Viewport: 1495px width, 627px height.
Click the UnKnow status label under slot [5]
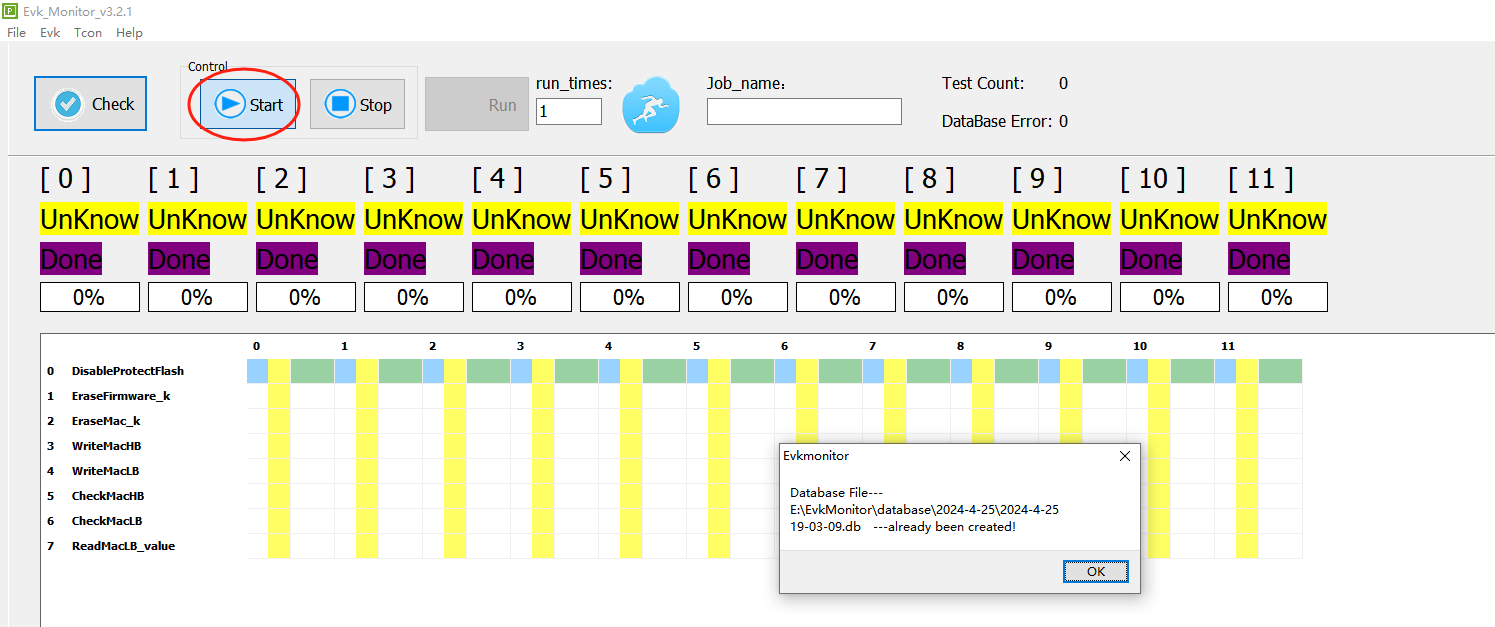tap(629, 218)
